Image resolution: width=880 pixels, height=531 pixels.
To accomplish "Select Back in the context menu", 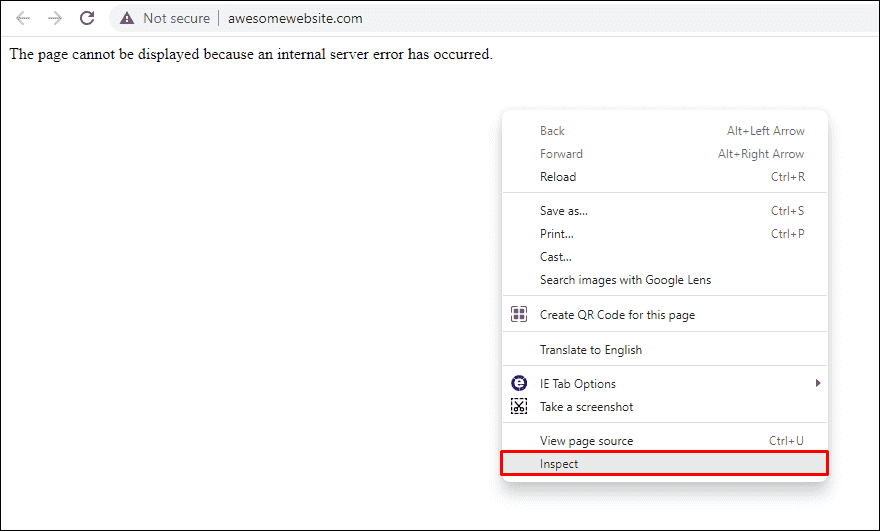I will point(665,131).
